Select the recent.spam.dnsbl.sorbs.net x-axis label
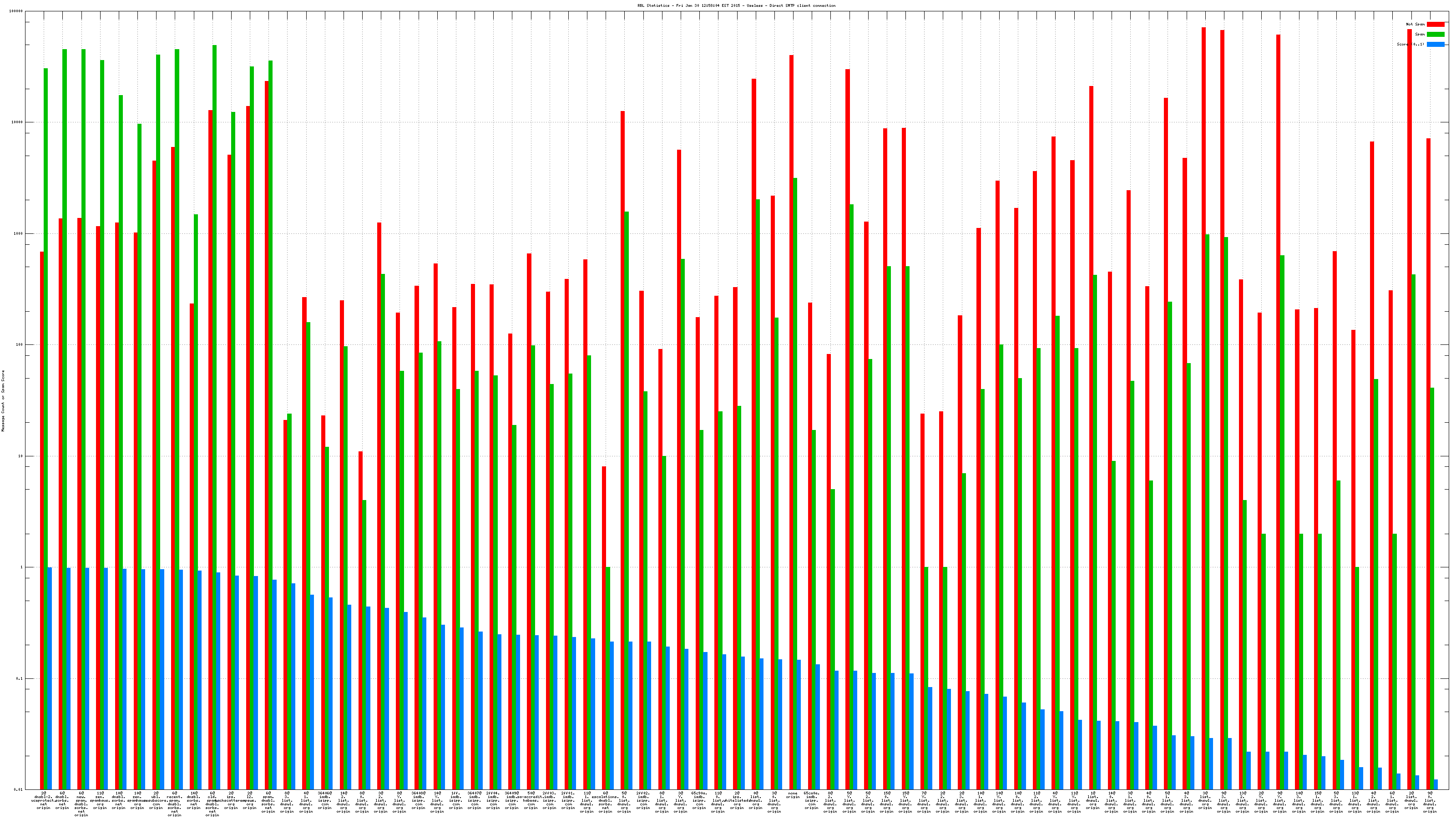Screen dimensions: 1456x819 pyautogui.click(x=175, y=804)
